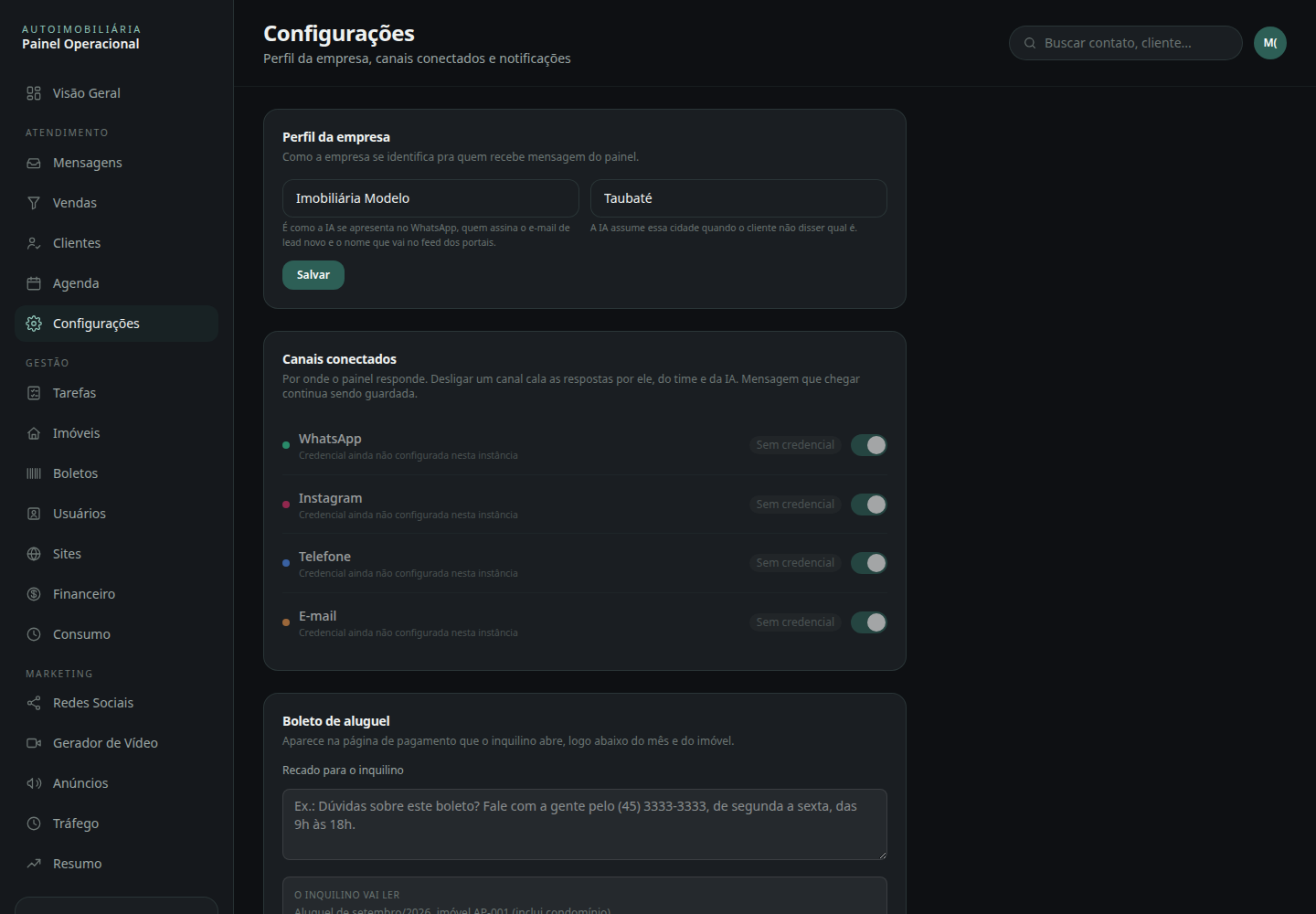The height and width of the screenshot is (914, 1316).
Task: Open Visão Geral grid icon
Action: [x=34, y=93]
